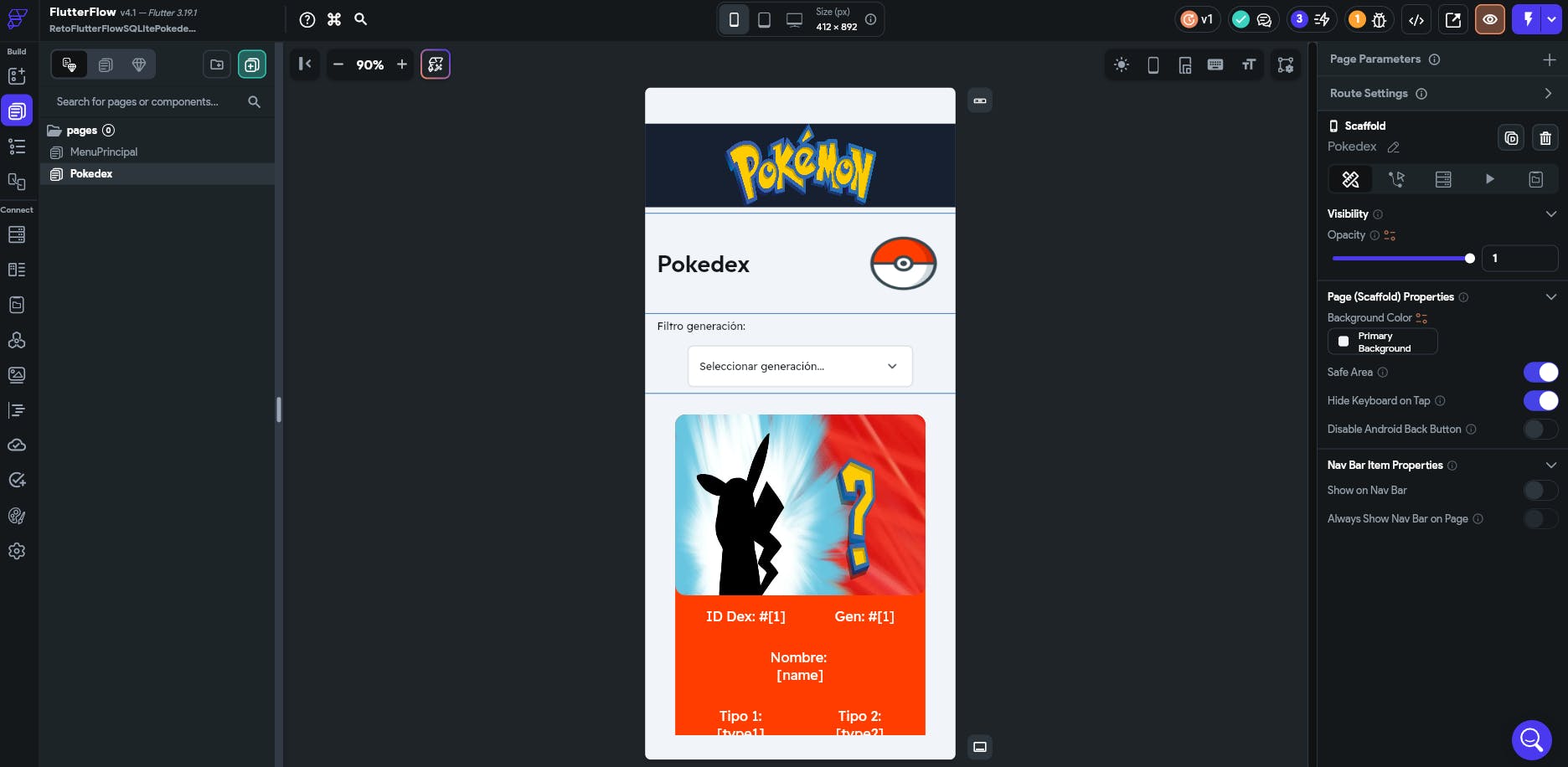Open the Widget Tree list icon in sidebar

(17, 147)
